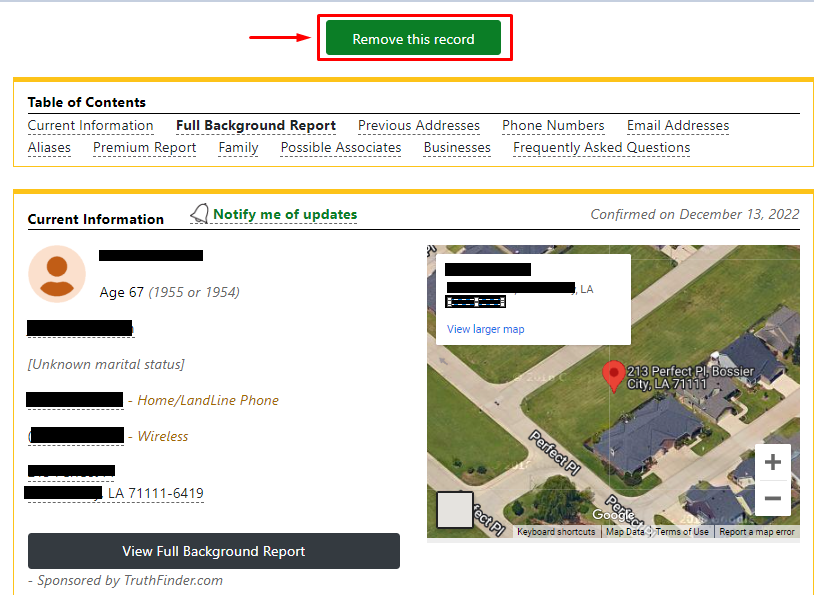Screen dimensions: 814x595
Task: Zoom in using the map plus icon
Action: pyautogui.click(x=772, y=462)
